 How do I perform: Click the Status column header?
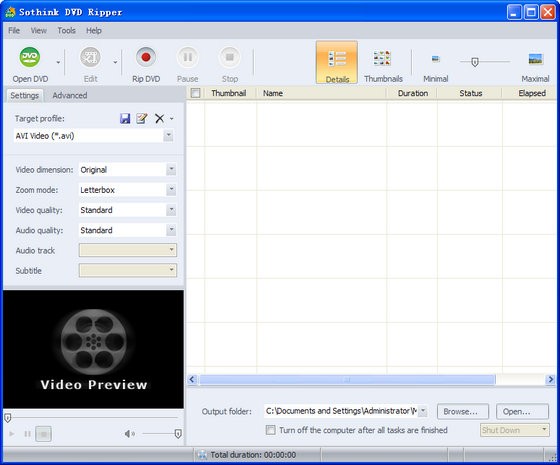click(x=470, y=93)
